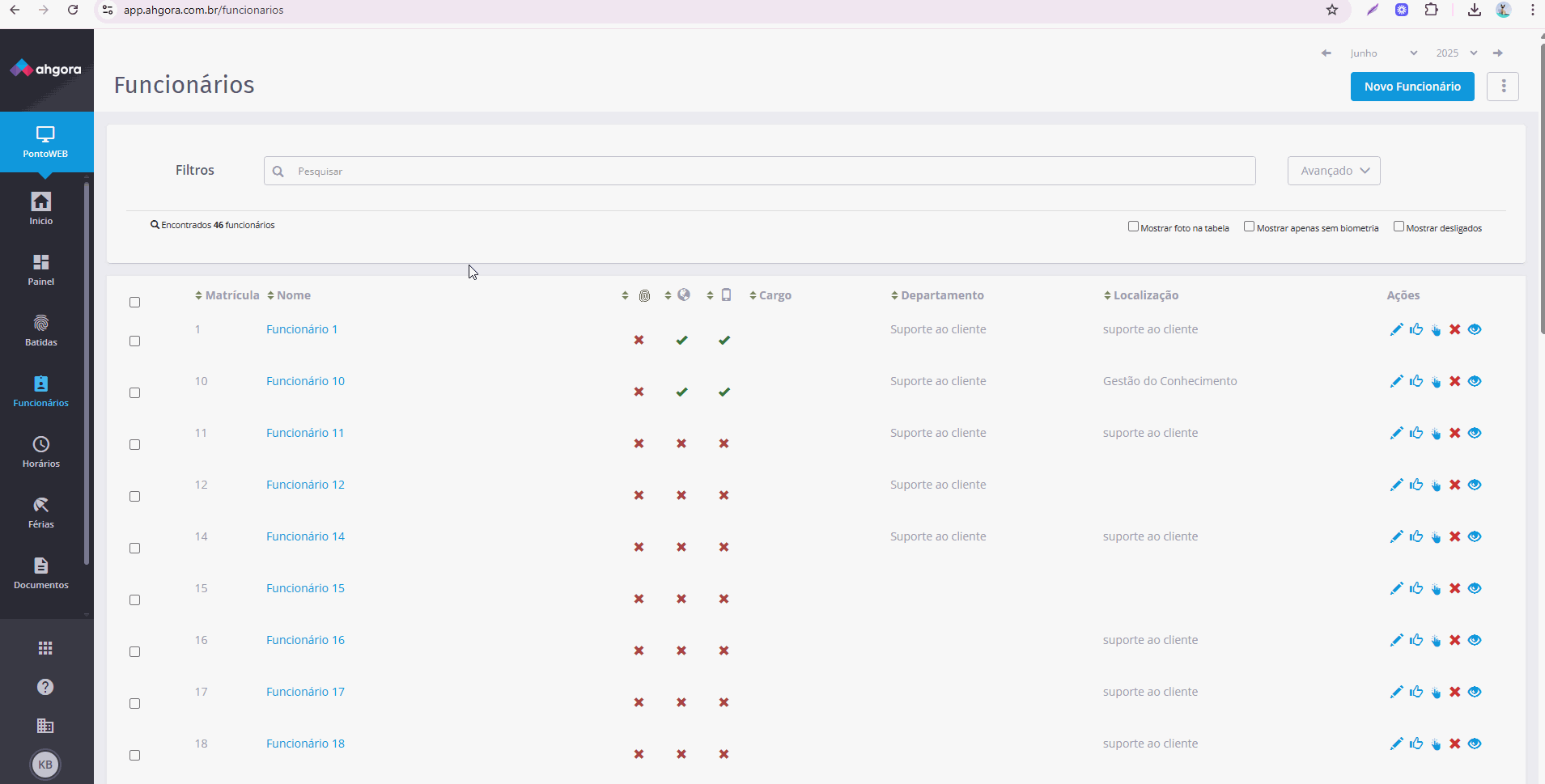This screenshot has width=1545, height=784.
Task: Click hand icon for Funcionário 18
Action: click(1436, 744)
